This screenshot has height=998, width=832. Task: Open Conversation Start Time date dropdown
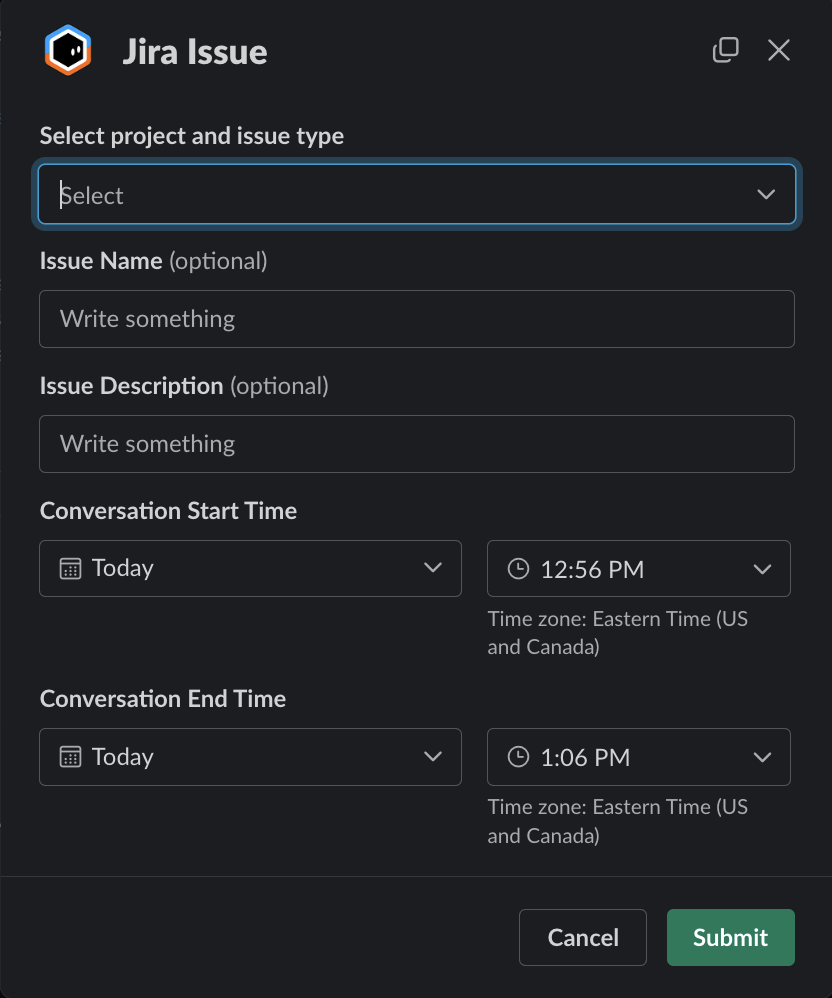click(x=250, y=569)
